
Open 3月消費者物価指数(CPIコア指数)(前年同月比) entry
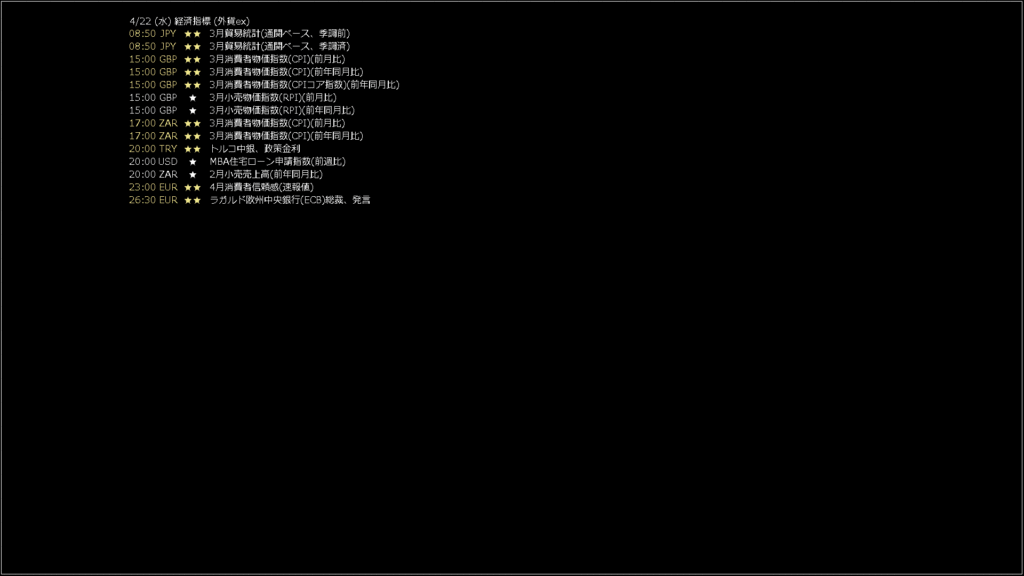pyautogui.click(x=304, y=85)
